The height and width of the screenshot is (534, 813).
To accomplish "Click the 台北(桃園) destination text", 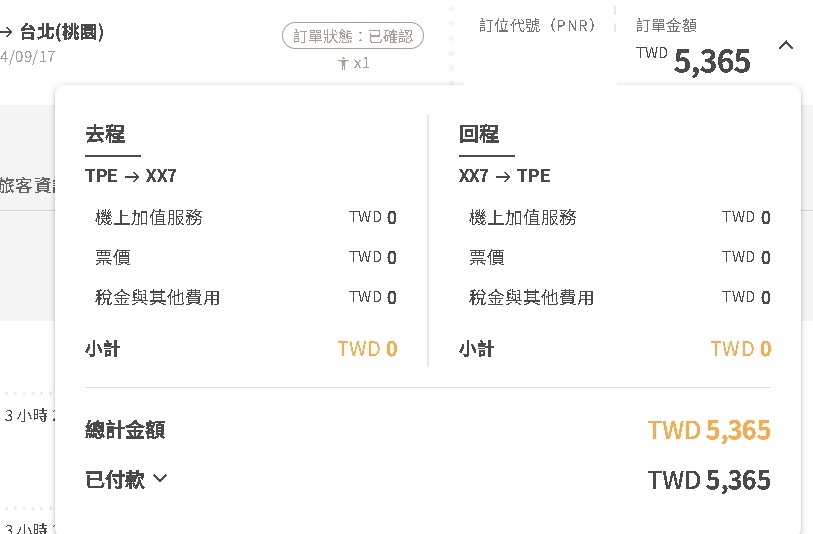I will (62, 32).
